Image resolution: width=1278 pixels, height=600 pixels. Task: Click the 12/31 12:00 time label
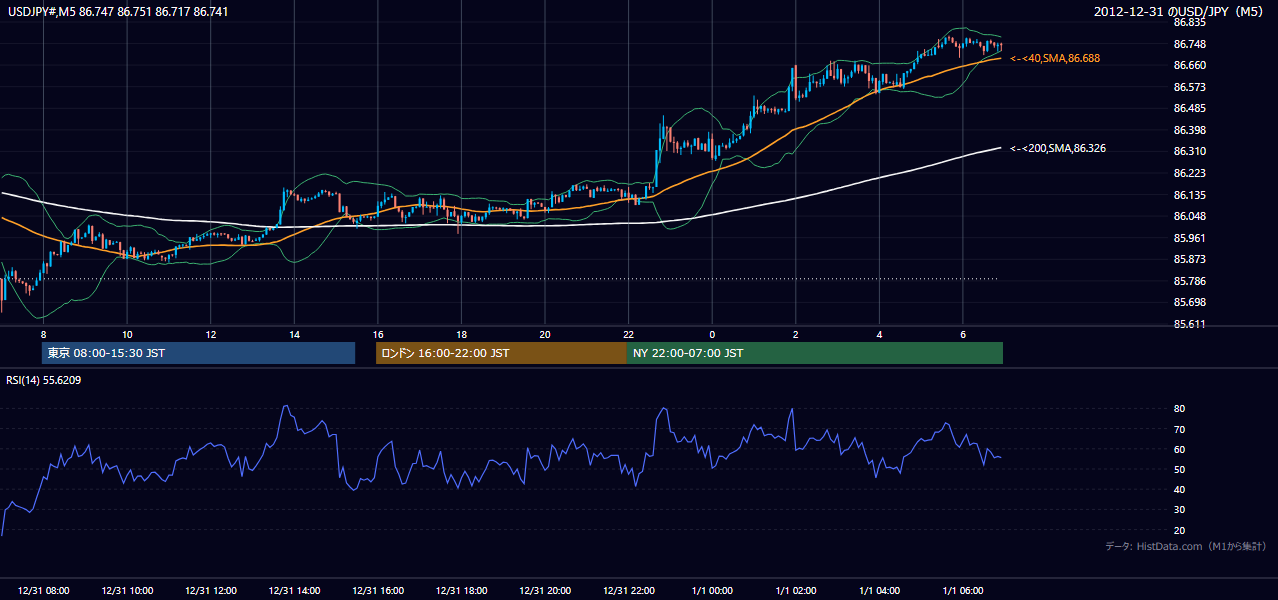[x=210, y=591]
